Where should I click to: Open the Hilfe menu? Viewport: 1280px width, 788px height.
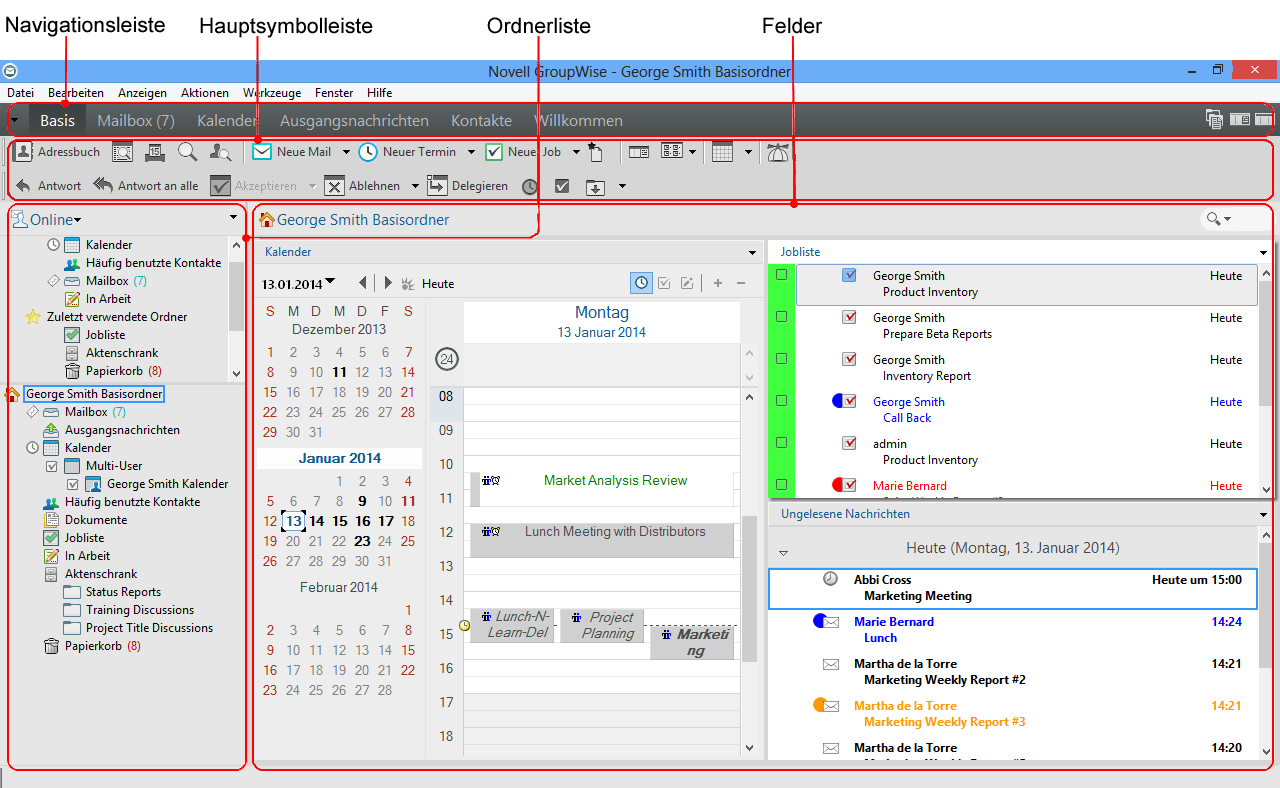[x=379, y=93]
